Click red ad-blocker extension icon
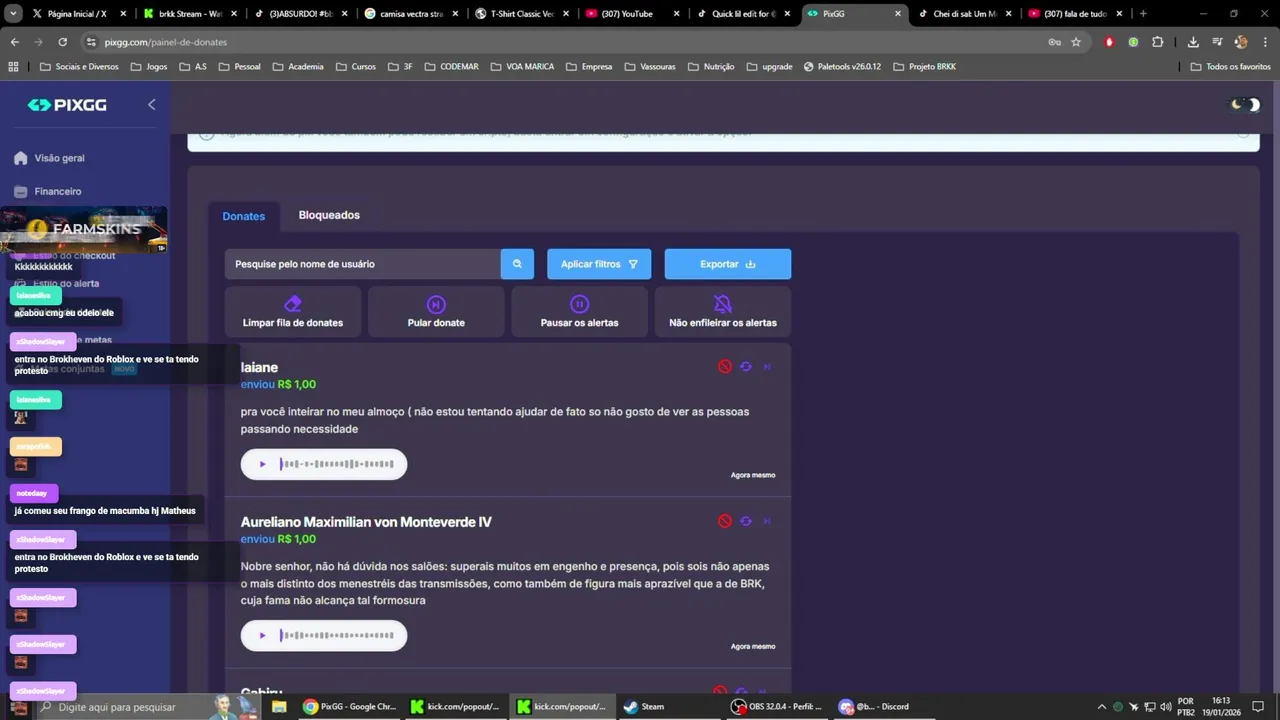This screenshot has height=720, width=1280. (x=1109, y=42)
